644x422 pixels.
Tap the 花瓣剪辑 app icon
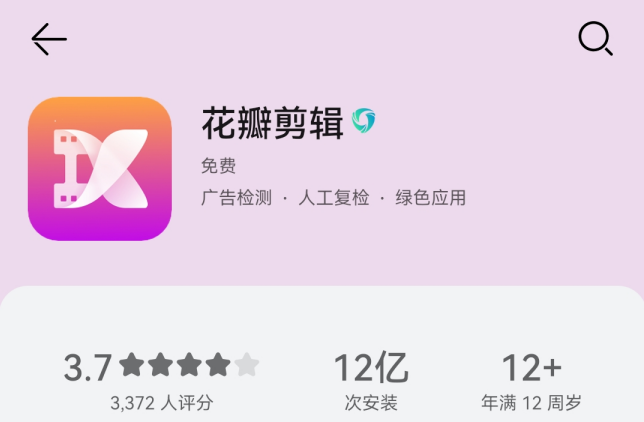coord(100,169)
